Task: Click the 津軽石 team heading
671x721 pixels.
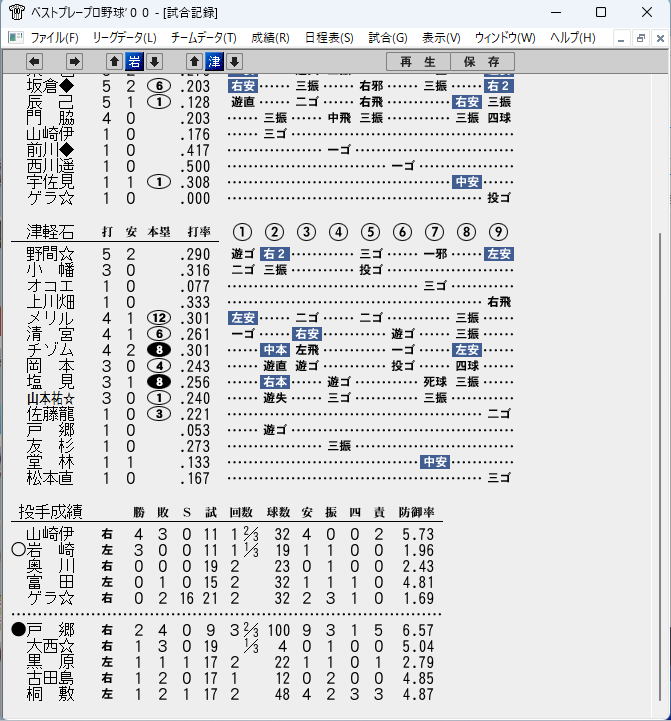Action: pyautogui.click(x=50, y=232)
